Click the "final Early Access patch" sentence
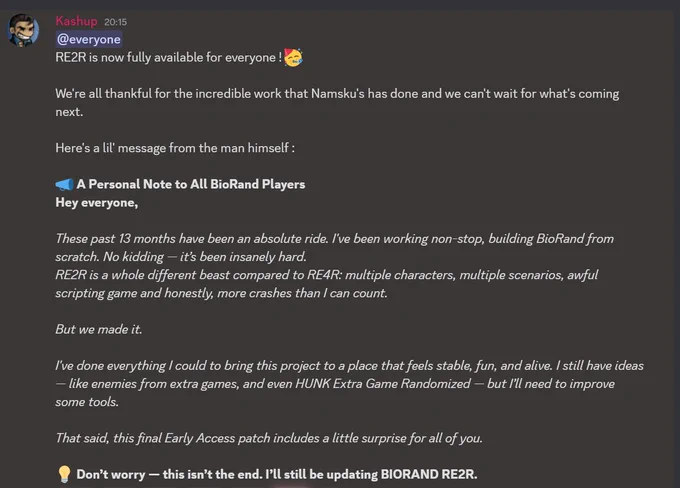The width and height of the screenshot is (680, 488). pos(269,438)
